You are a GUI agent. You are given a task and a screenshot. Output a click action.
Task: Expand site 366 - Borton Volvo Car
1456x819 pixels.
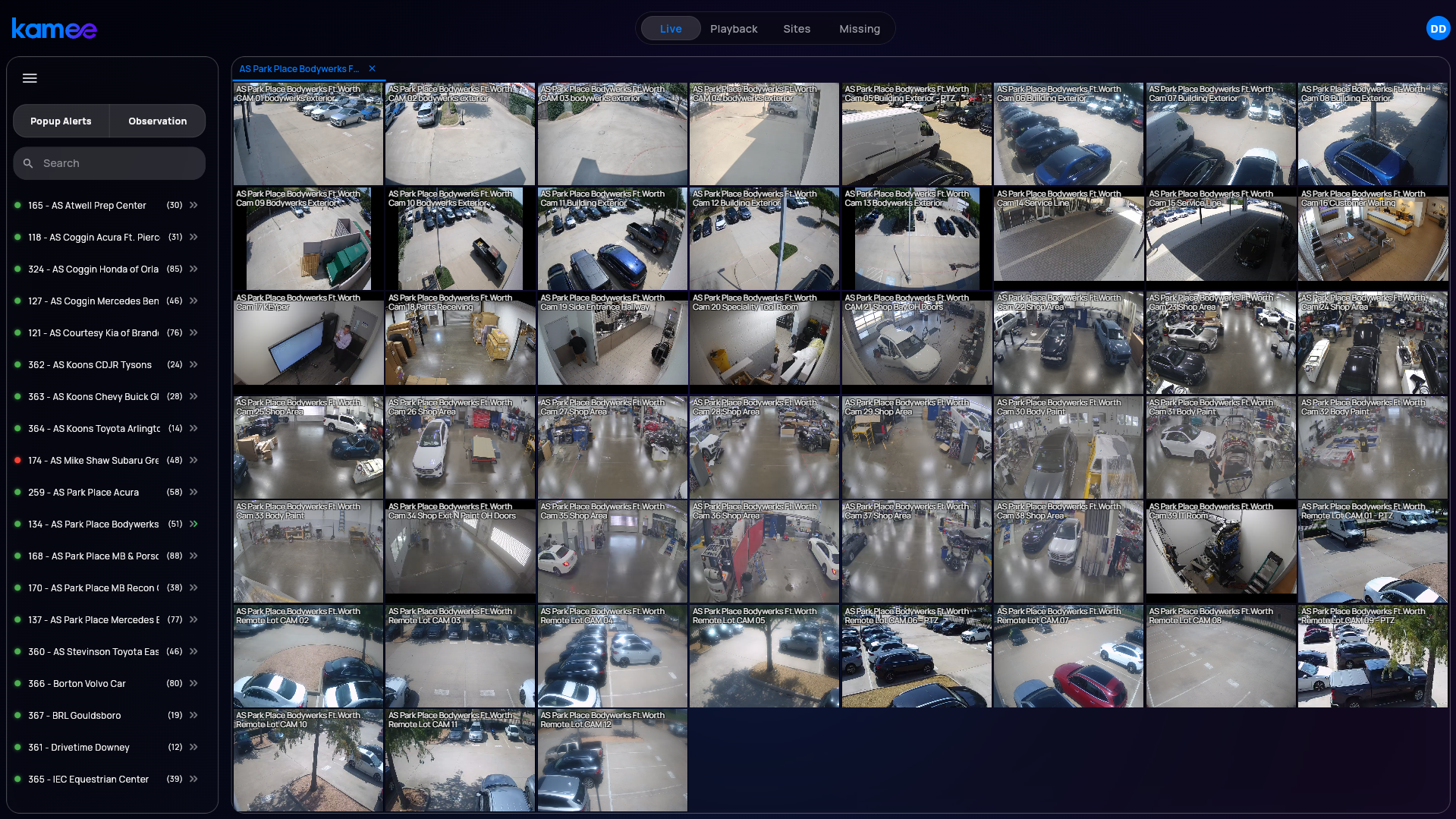point(194,683)
